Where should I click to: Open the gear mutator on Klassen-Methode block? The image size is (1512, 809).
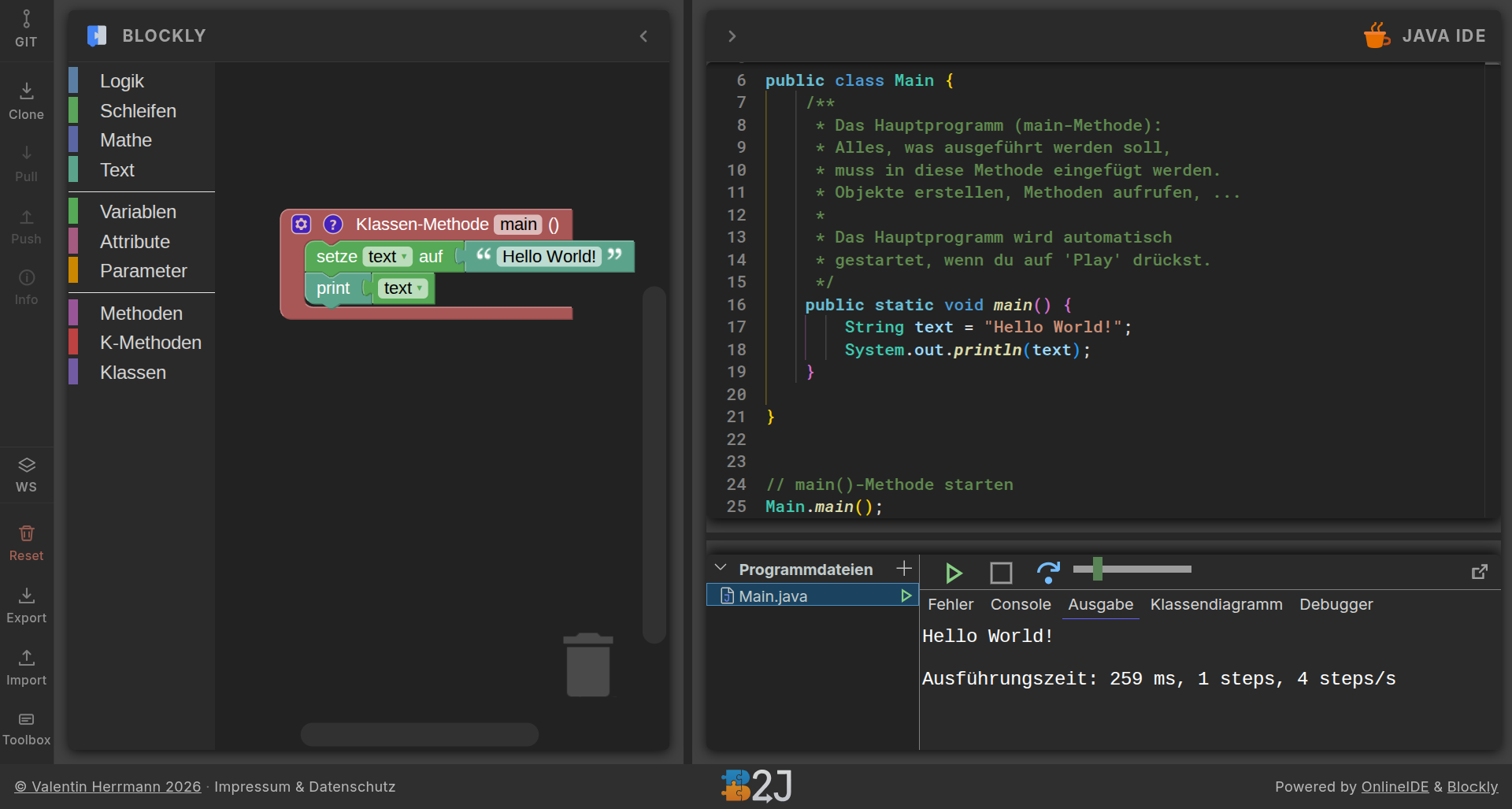point(301,225)
